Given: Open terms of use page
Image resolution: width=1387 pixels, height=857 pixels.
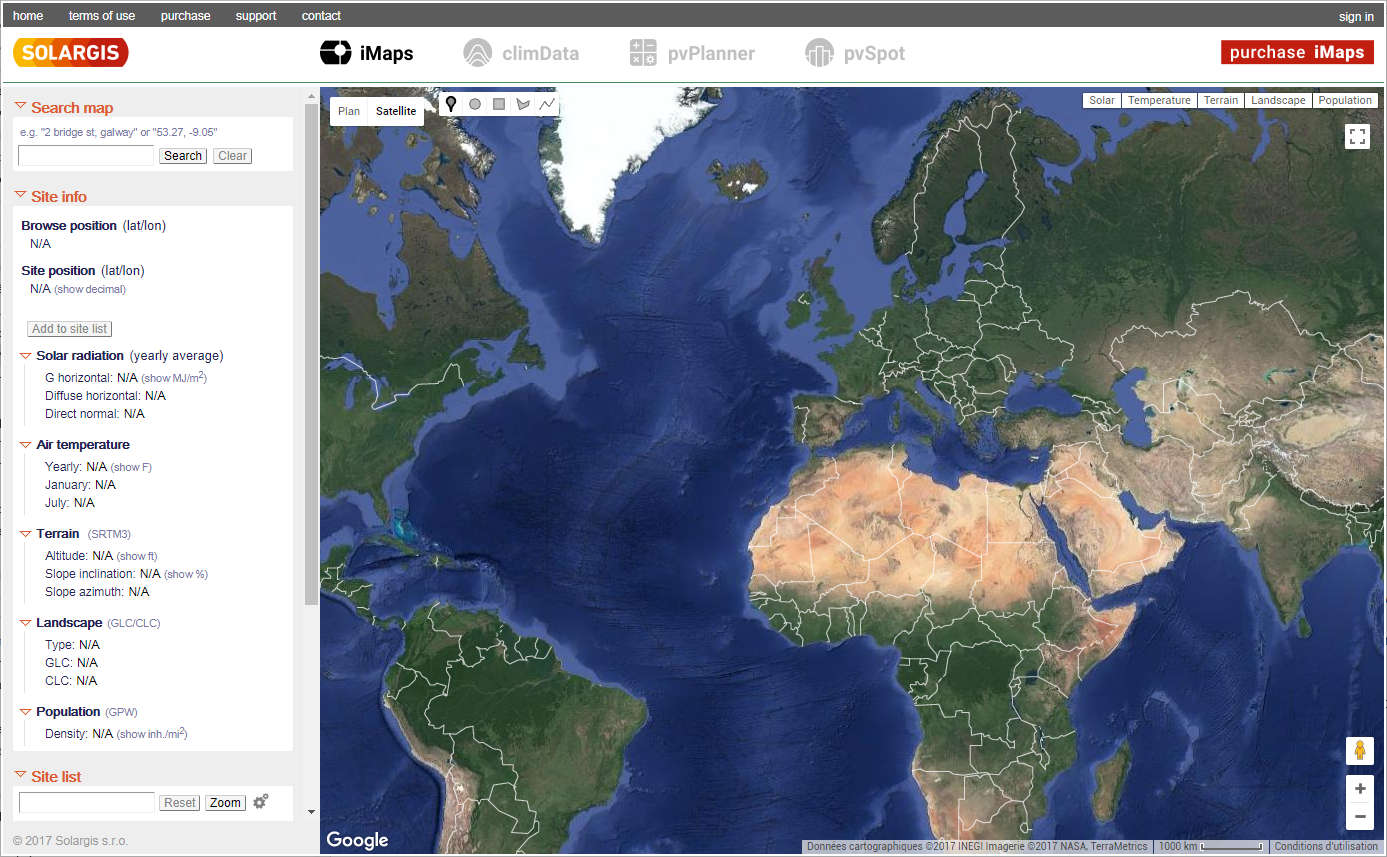Looking at the screenshot, I should (x=102, y=16).
